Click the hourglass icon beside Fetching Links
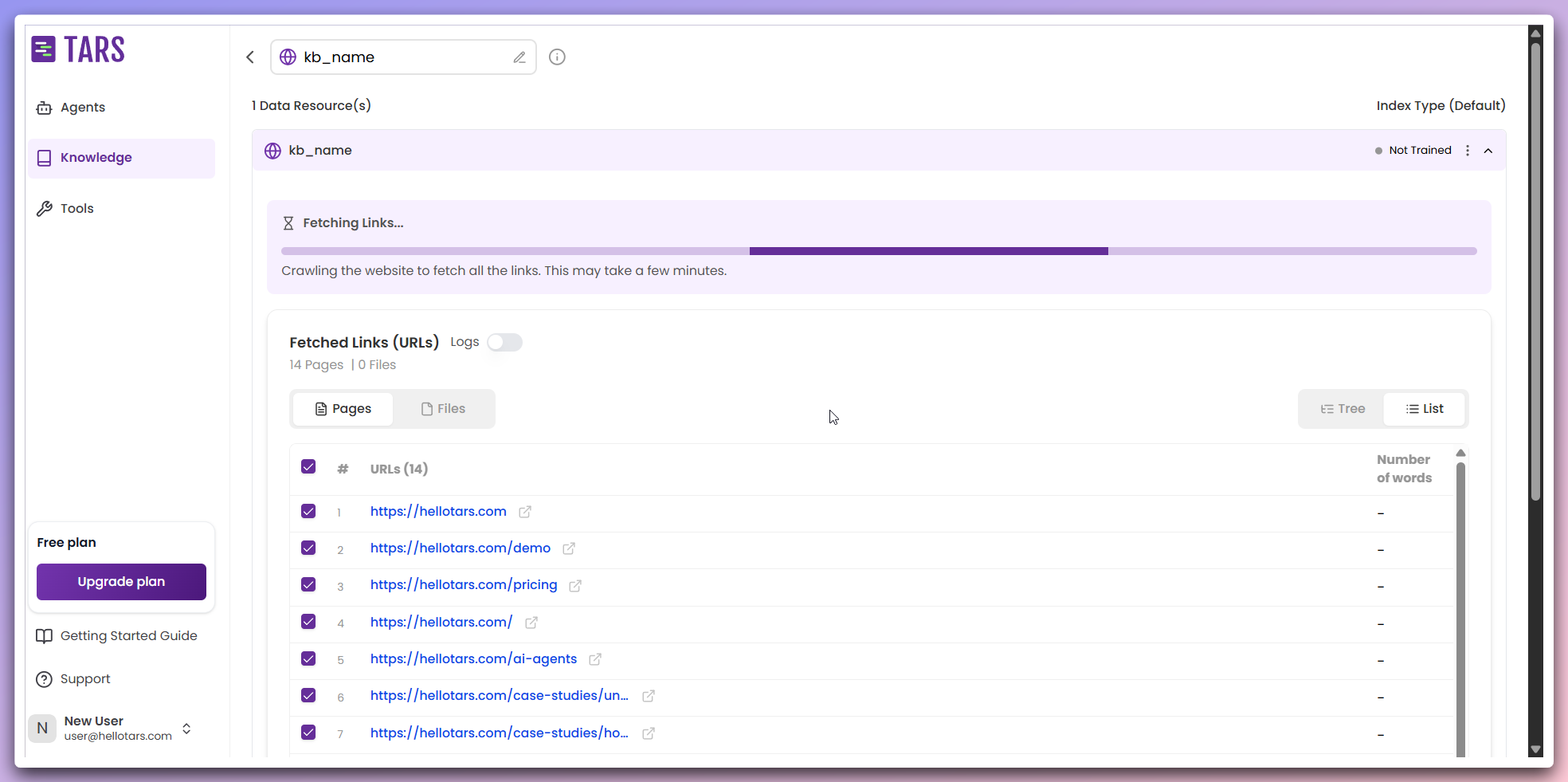1568x782 pixels. pos(288,223)
